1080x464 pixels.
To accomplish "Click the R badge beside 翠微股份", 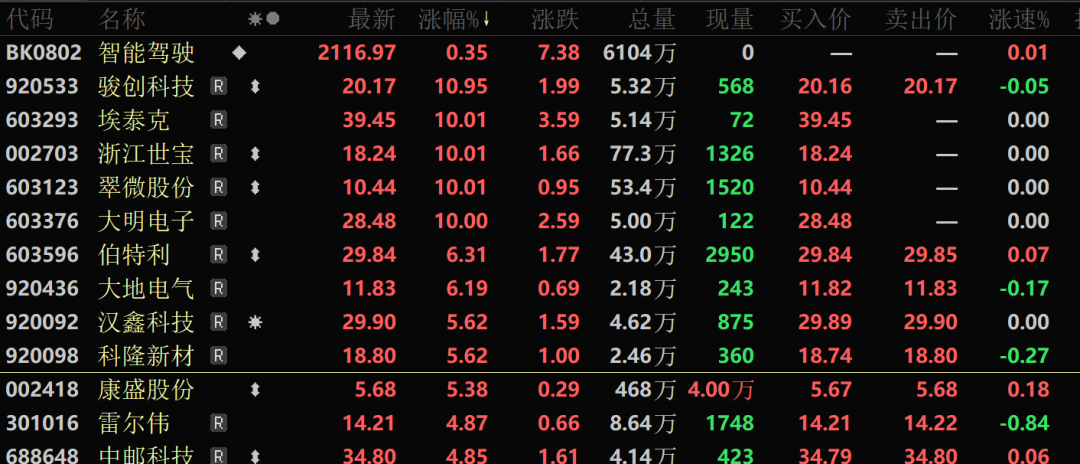I will coord(218,187).
